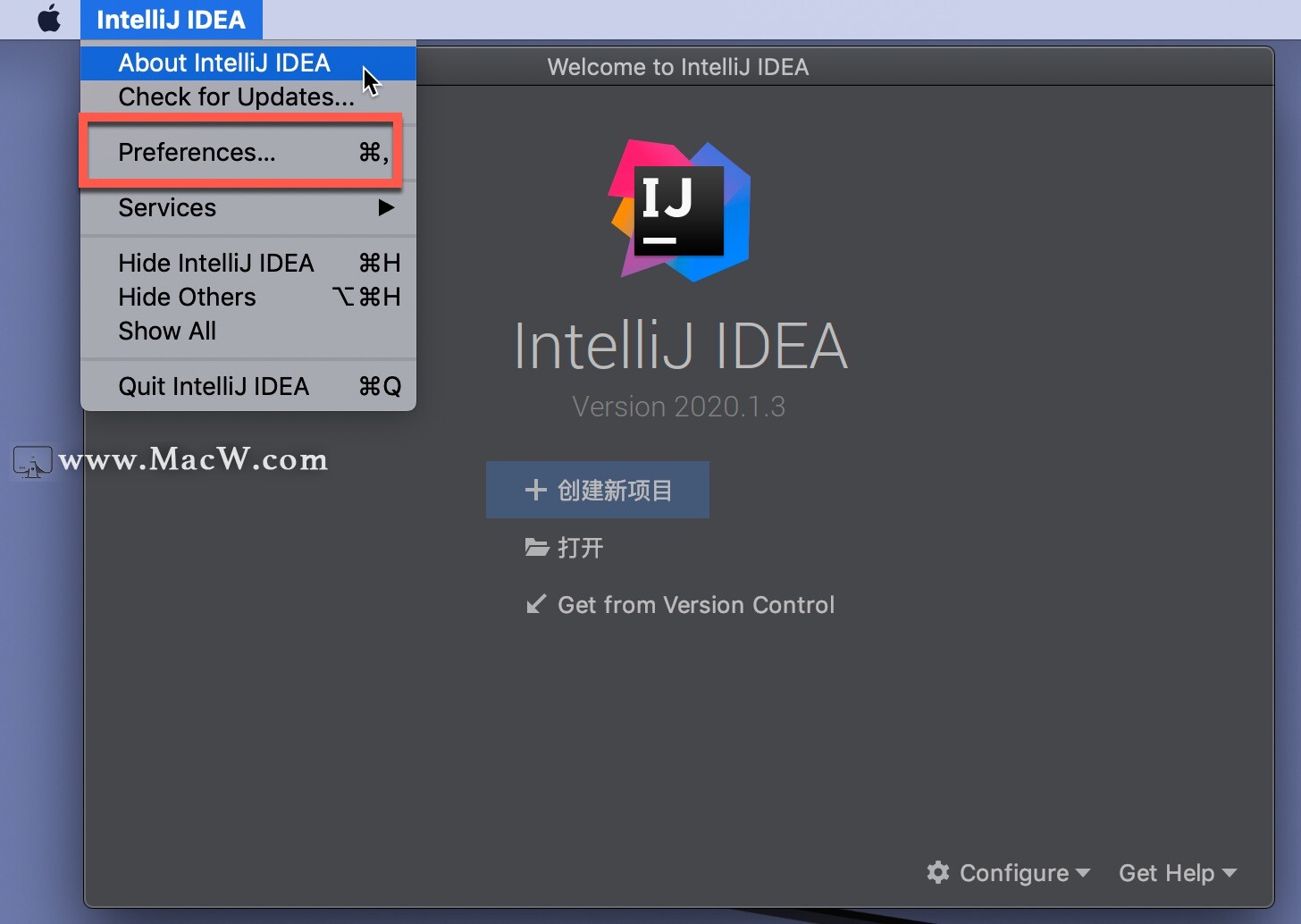Click Show All menu entry
Screen dimensions: 1301x924
pyautogui.click(x=248, y=331)
